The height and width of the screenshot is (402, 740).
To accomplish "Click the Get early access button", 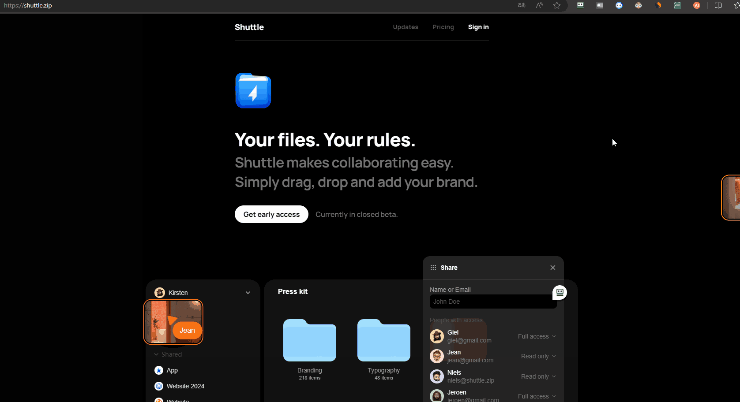I will [x=271, y=214].
